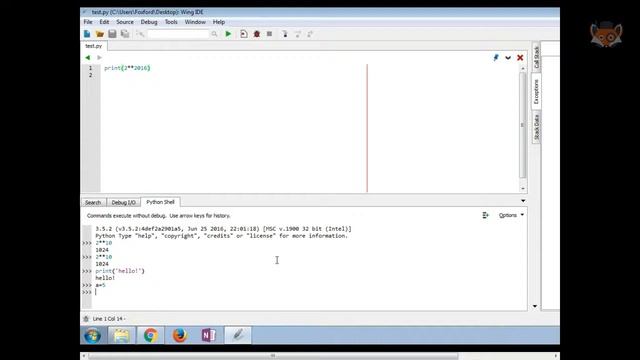
Task: Click the Save All files icon
Action: tap(125, 34)
